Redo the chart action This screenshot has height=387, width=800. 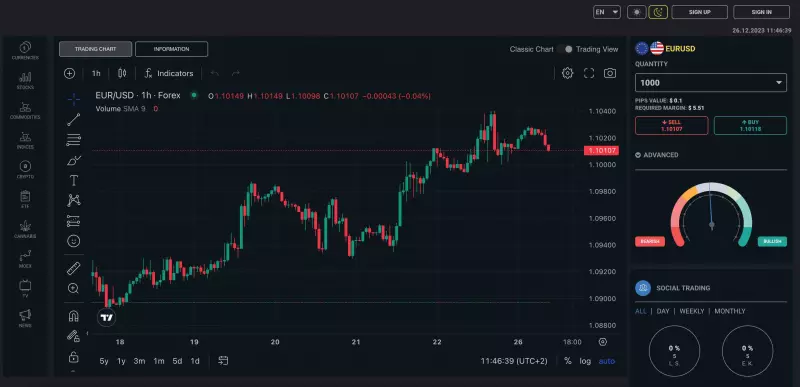[x=235, y=73]
